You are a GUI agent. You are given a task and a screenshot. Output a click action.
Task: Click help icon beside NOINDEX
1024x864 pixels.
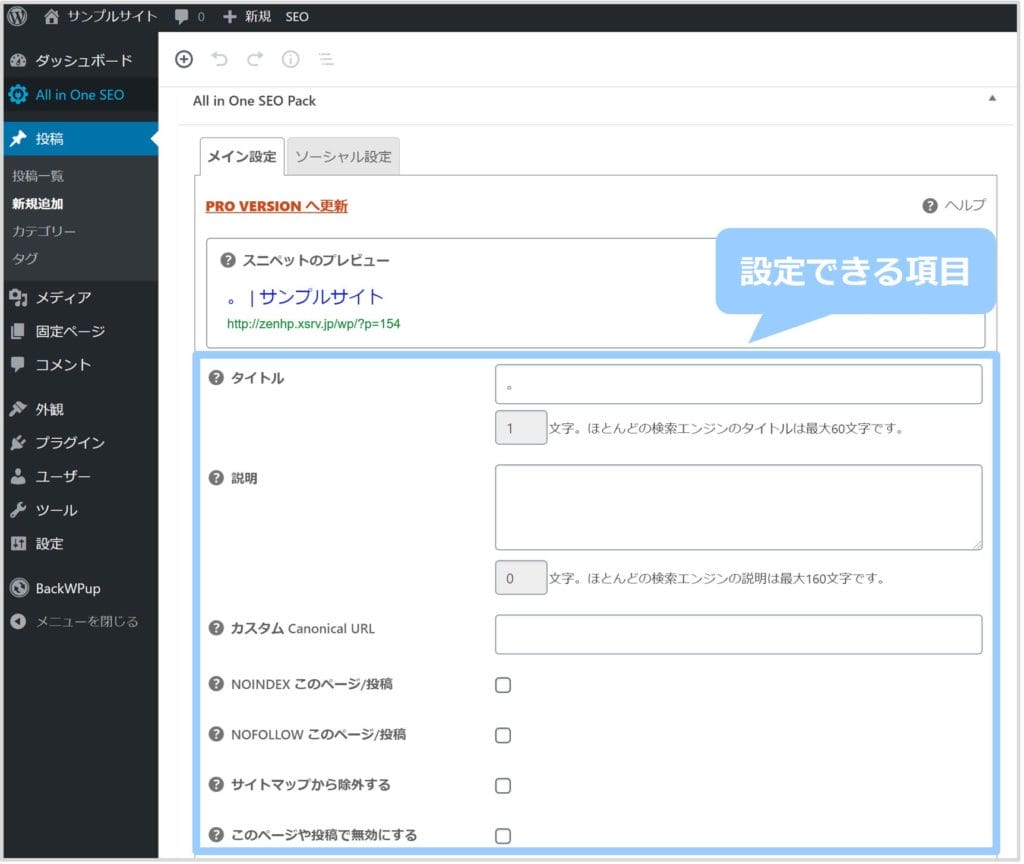click(x=217, y=686)
